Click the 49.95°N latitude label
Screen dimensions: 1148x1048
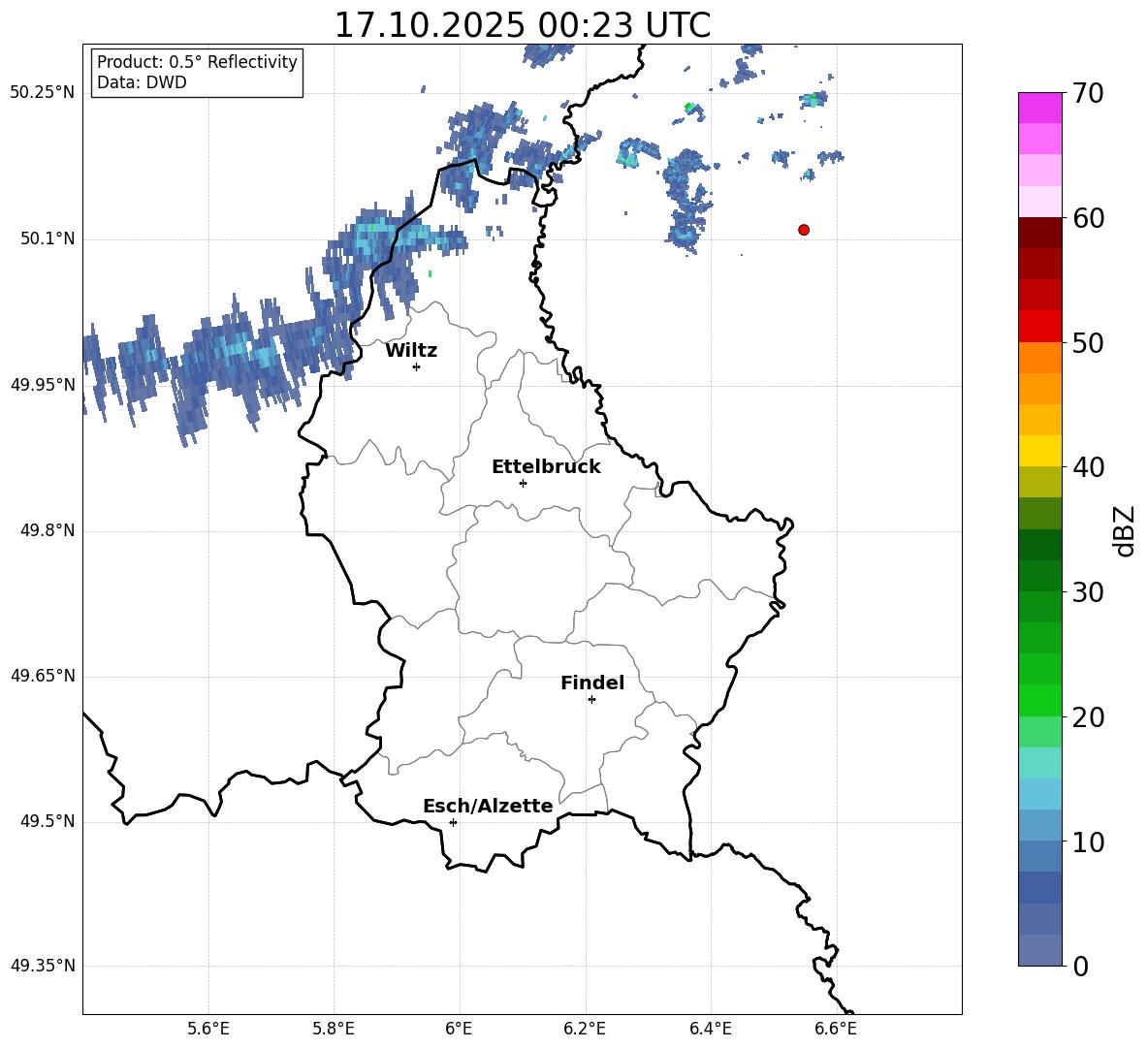point(43,385)
